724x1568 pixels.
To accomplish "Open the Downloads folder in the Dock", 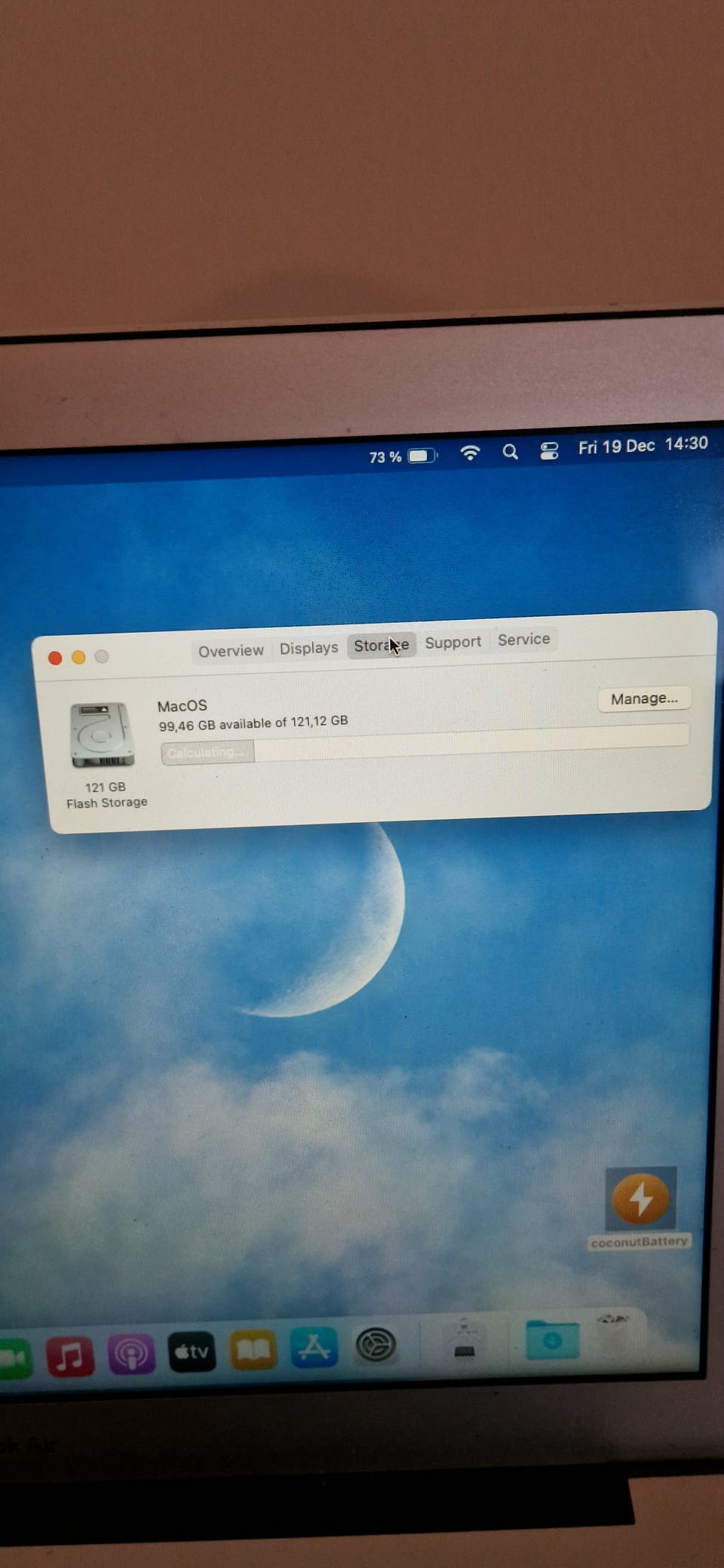I will 552,1340.
